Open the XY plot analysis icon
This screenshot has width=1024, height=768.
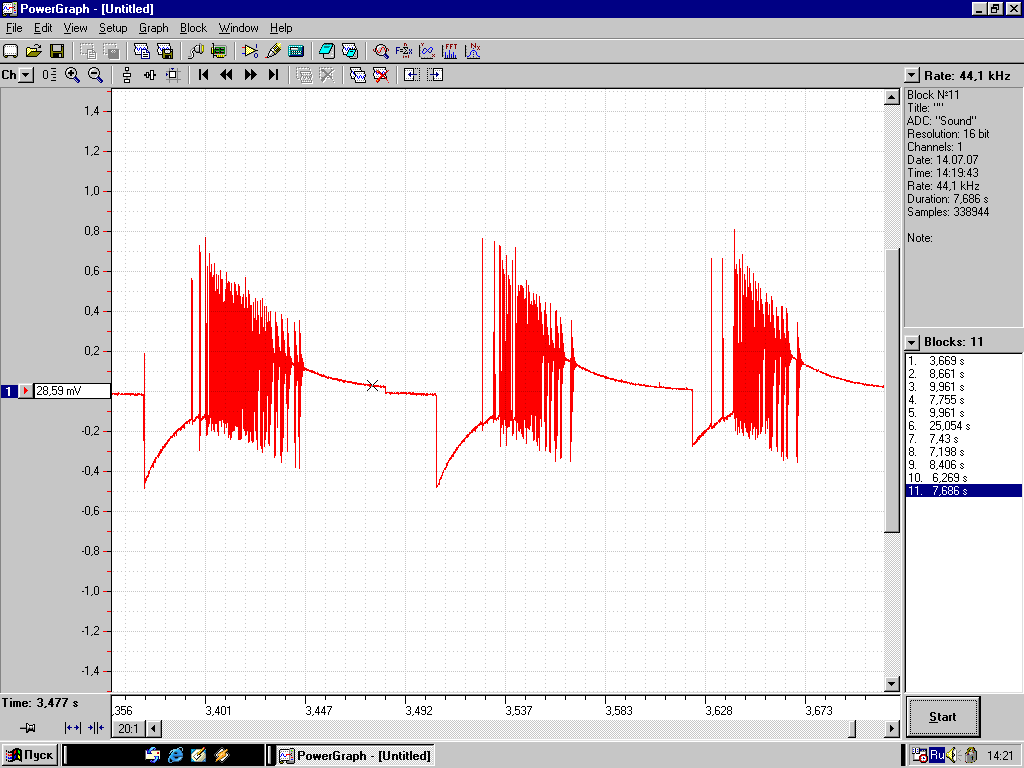[x=426, y=51]
